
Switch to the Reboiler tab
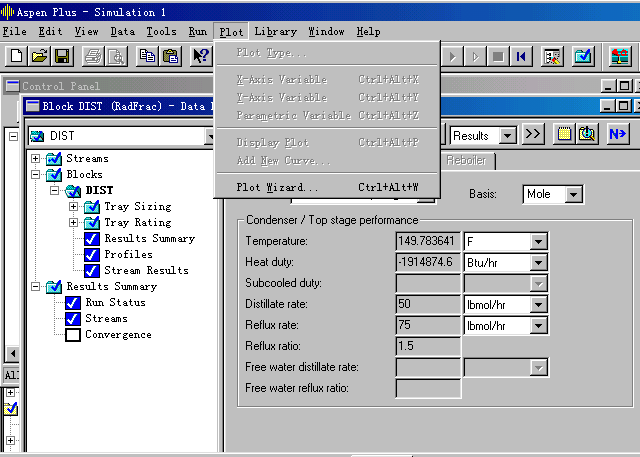(466, 161)
